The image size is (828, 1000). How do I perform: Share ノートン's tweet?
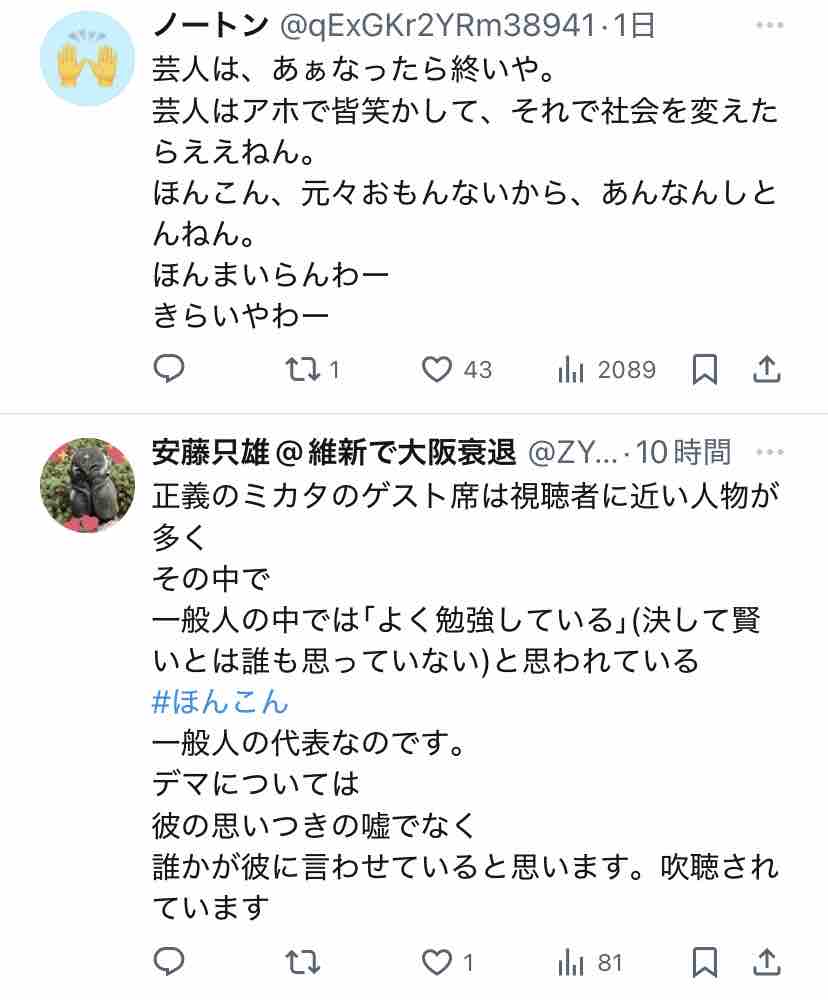coord(766,370)
